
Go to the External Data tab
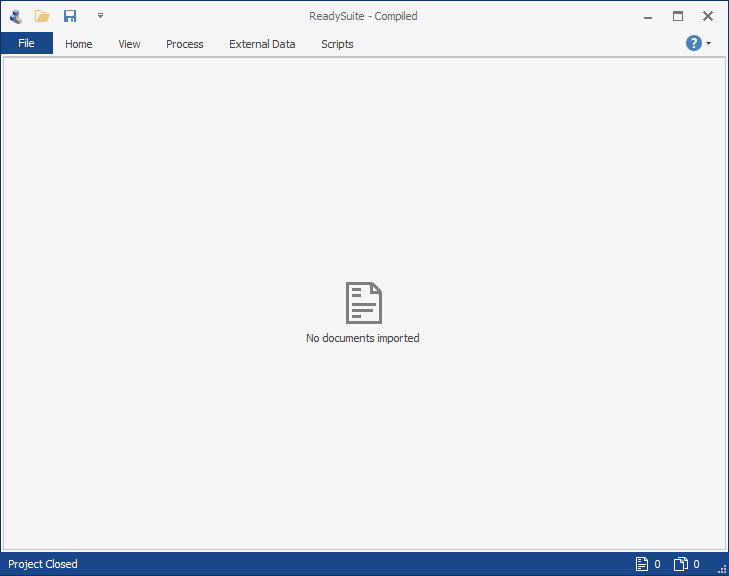tap(262, 44)
